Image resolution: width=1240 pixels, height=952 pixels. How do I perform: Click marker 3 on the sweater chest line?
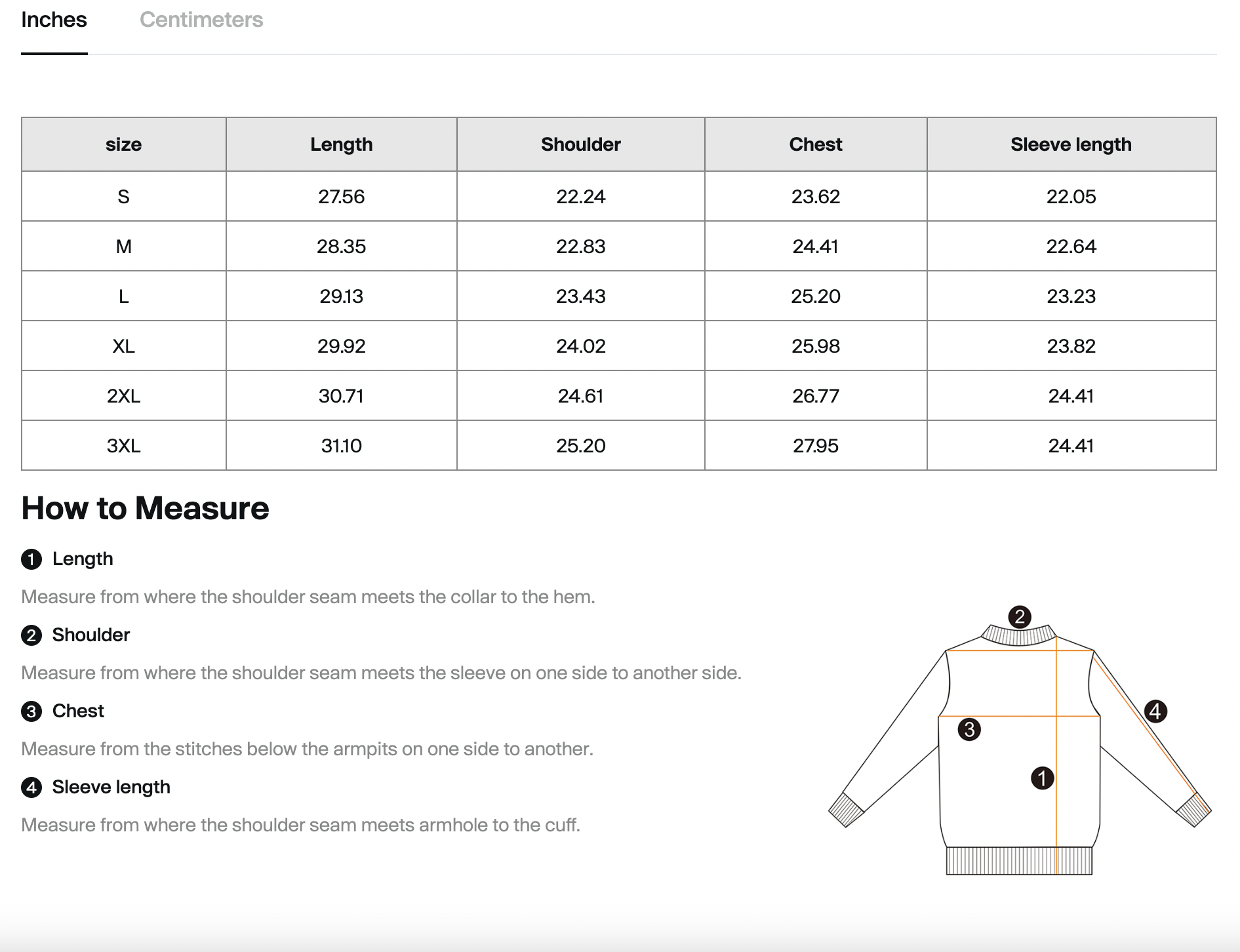(x=969, y=729)
